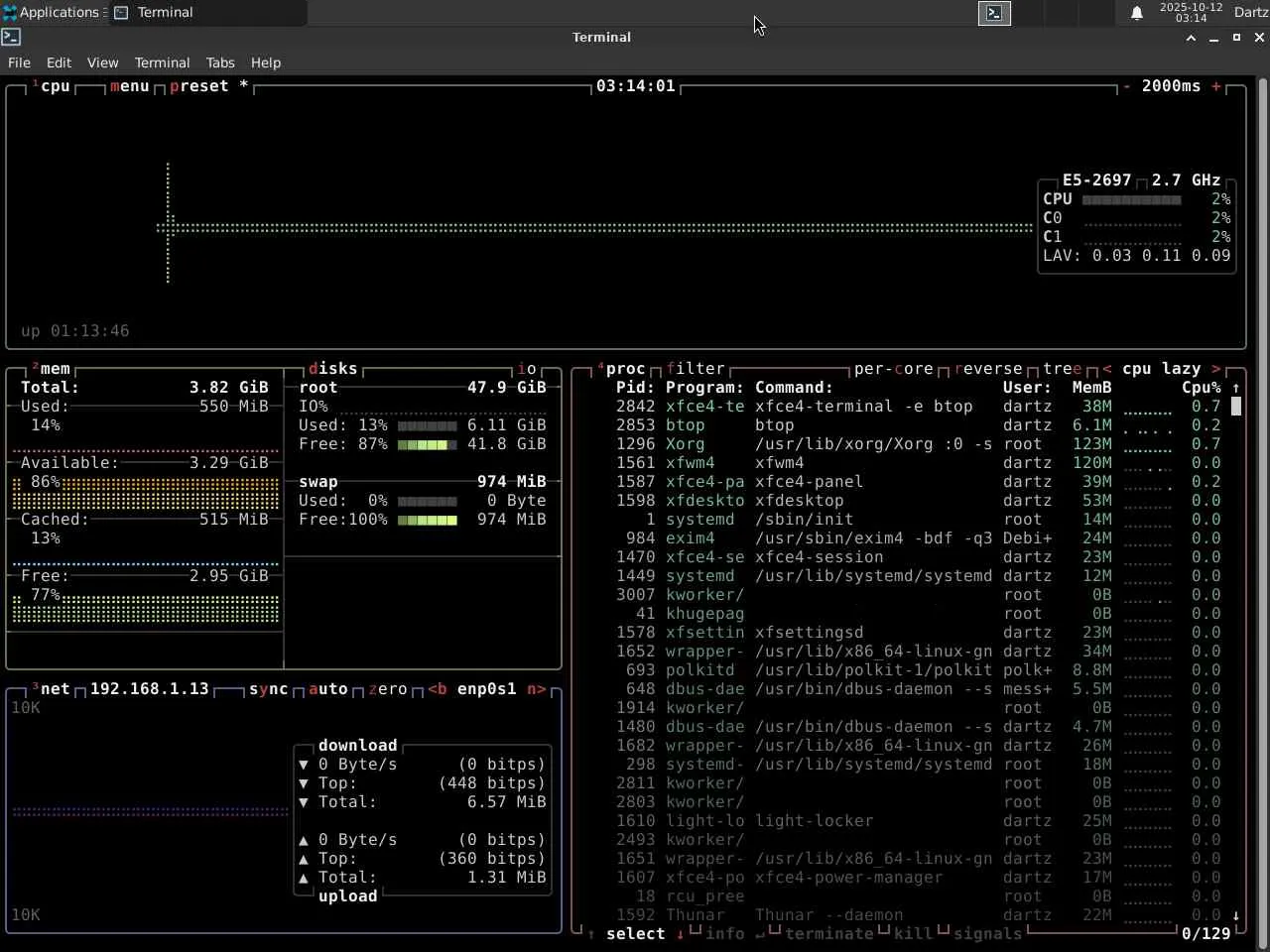
Task: Select next sort column with > arrow
Action: click(1215, 369)
